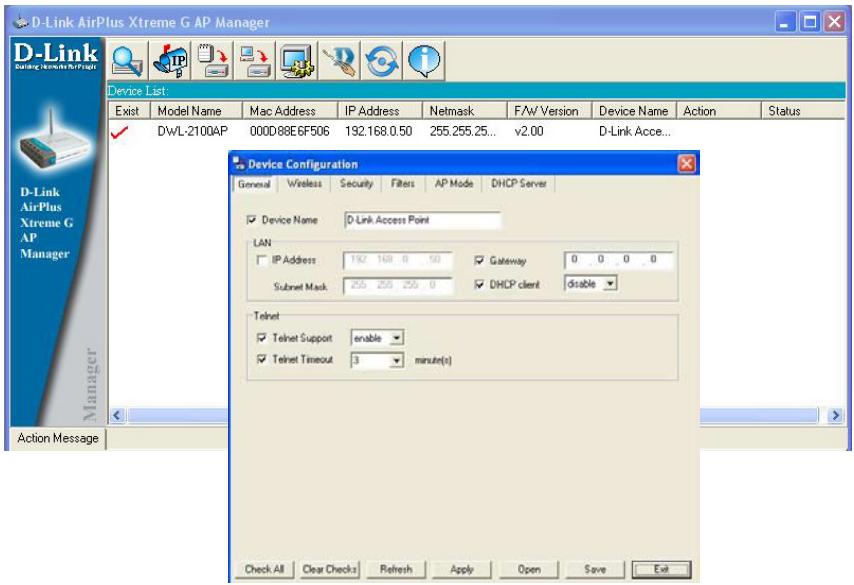Click the Refresh circular arrows toolbar icon
The width and height of the screenshot is (854, 585).
pyautogui.click(x=381, y=60)
